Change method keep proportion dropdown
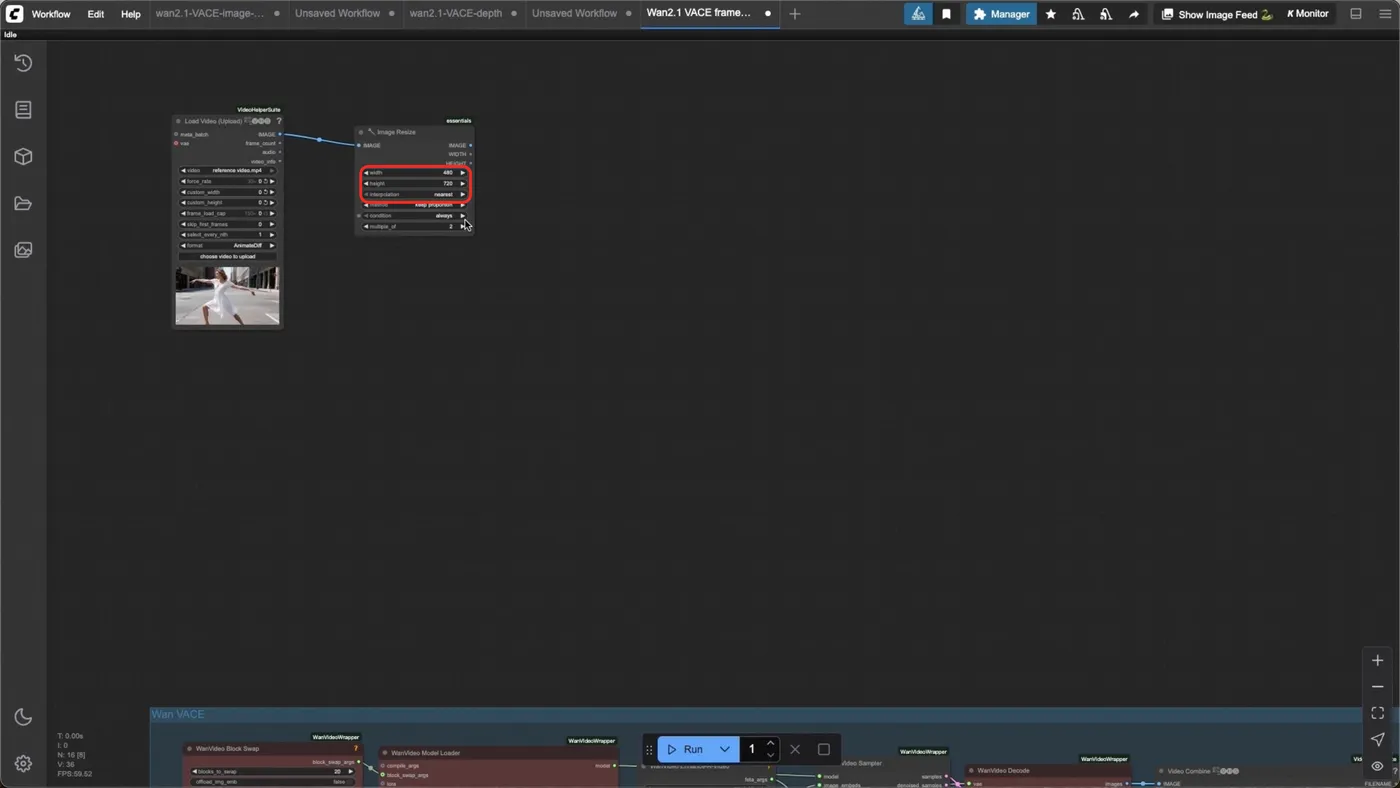The width and height of the screenshot is (1400, 788). click(x=414, y=205)
